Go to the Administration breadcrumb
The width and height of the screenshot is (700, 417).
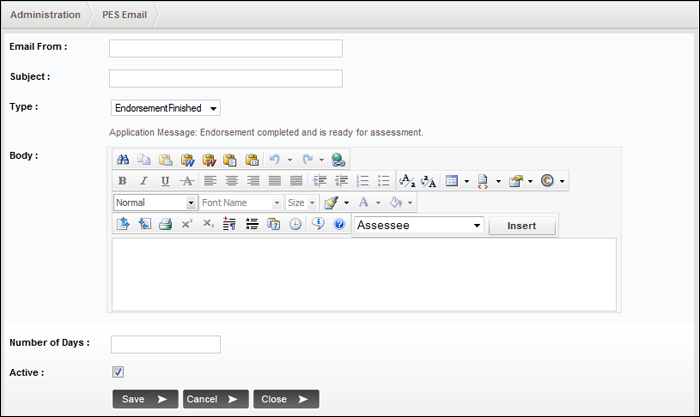45,16
